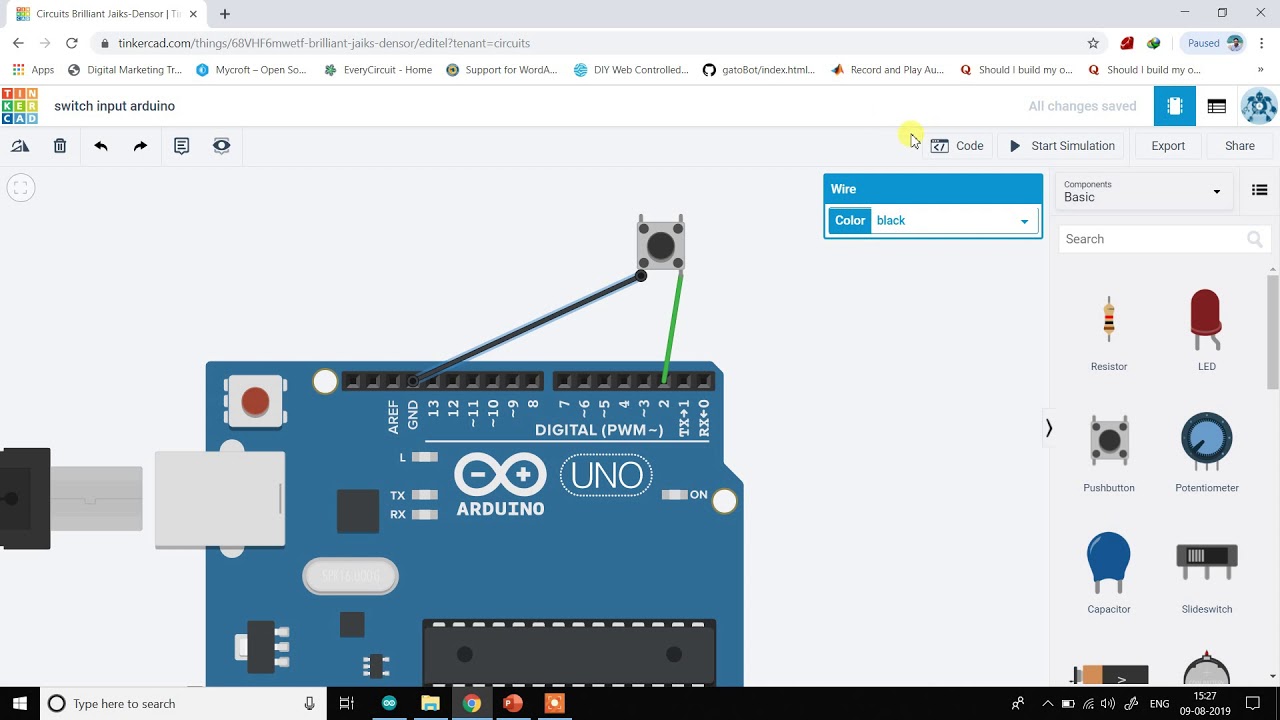Open Record and Play Au... bookmark
Image resolution: width=1280 pixels, height=720 pixels.
(x=887, y=70)
